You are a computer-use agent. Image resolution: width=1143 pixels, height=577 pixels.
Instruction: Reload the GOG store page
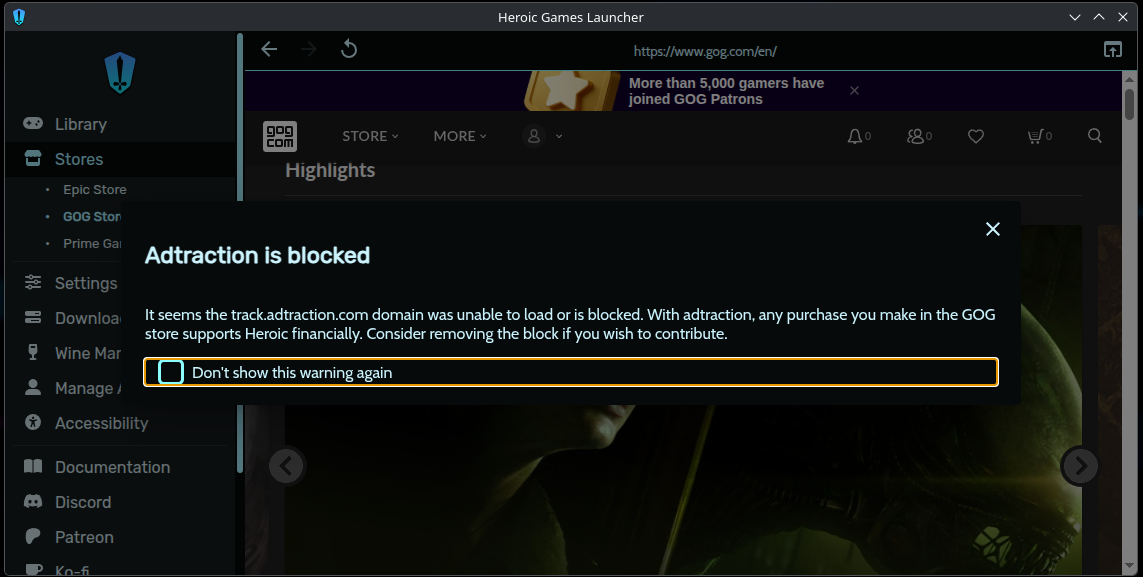pos(349,49)
